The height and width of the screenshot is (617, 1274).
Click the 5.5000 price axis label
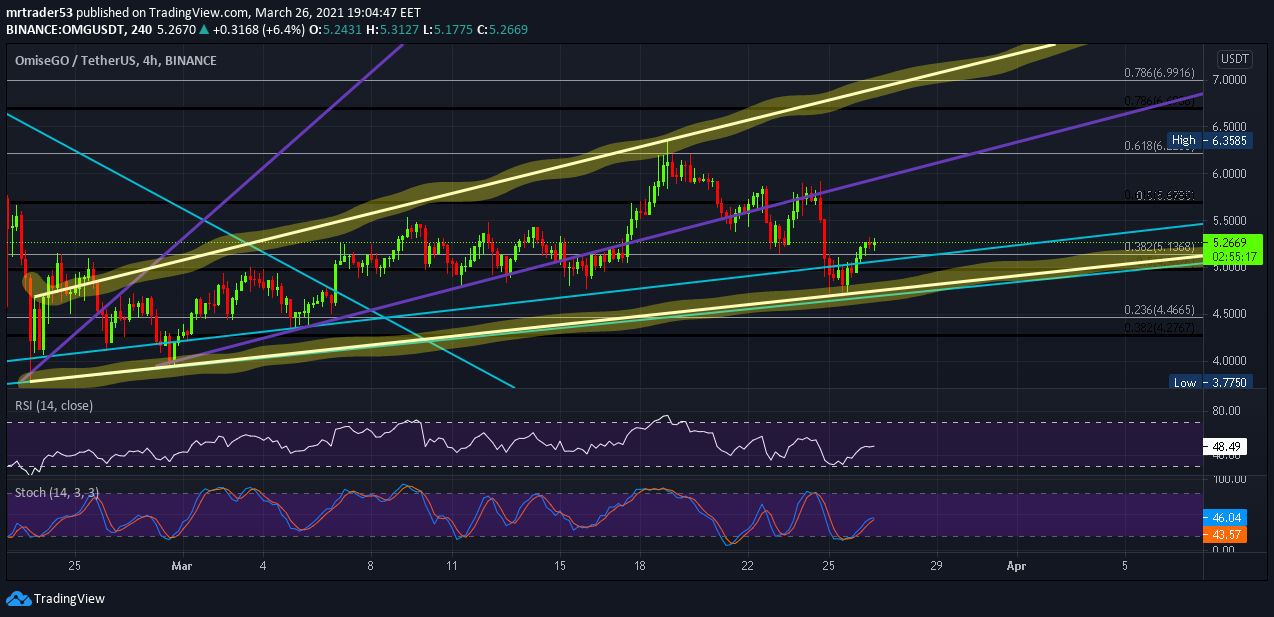coord(1230,220)
